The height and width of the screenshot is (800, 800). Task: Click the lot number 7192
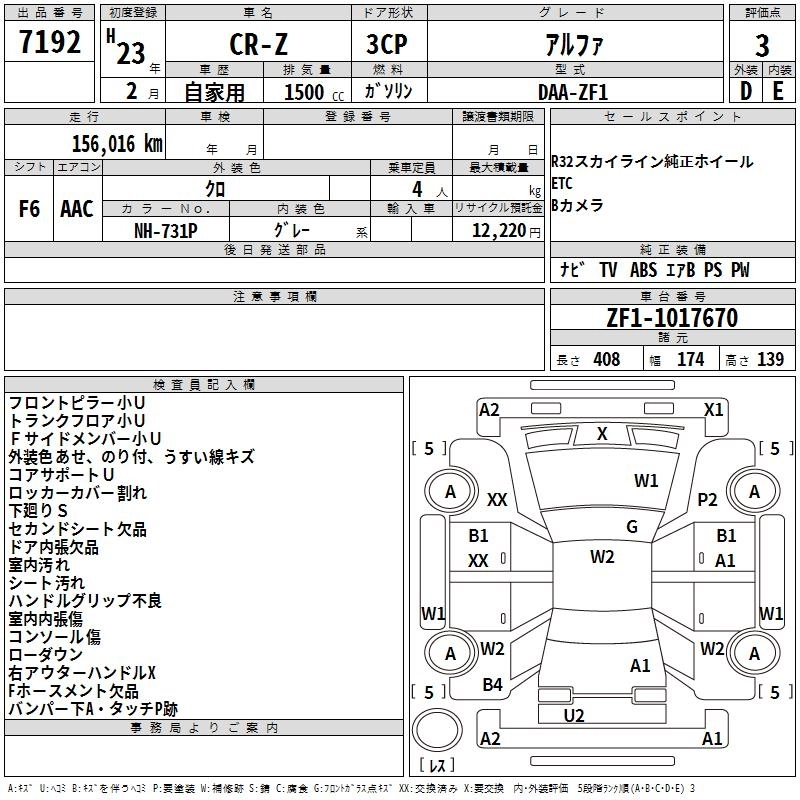pyautogui.click(x=50, y=43)
